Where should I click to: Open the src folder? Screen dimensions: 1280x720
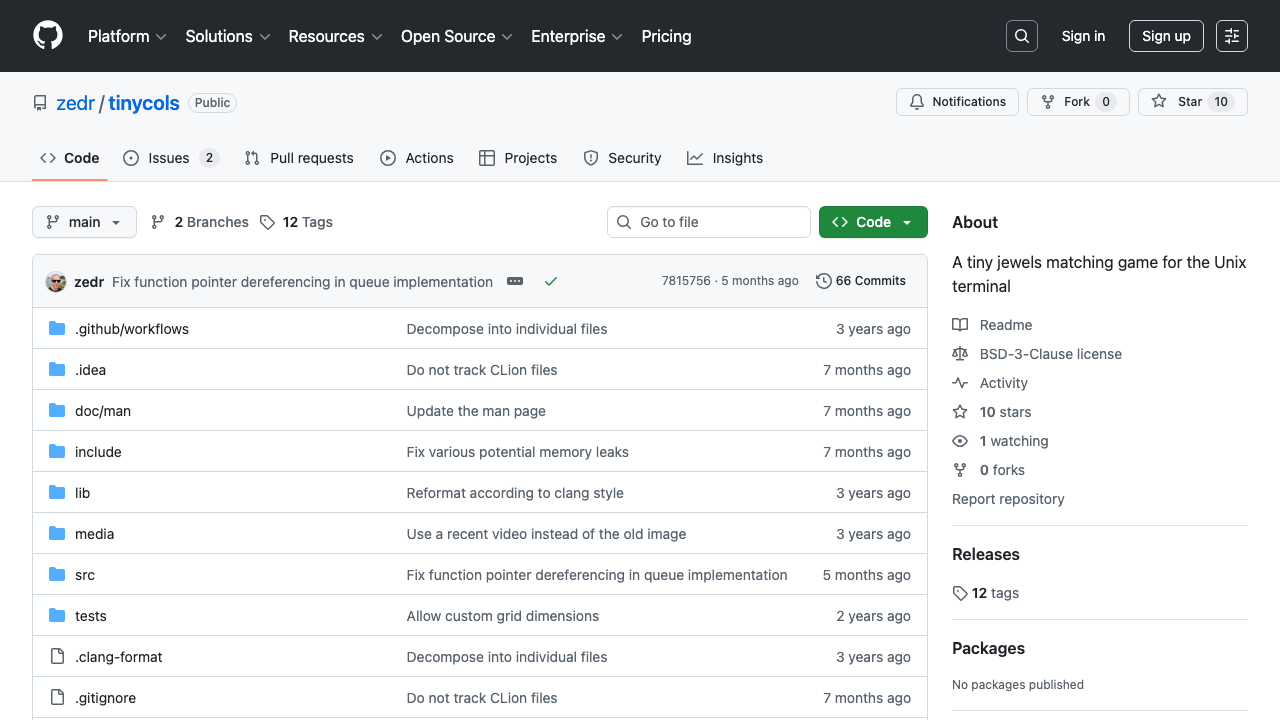point(85,575)
